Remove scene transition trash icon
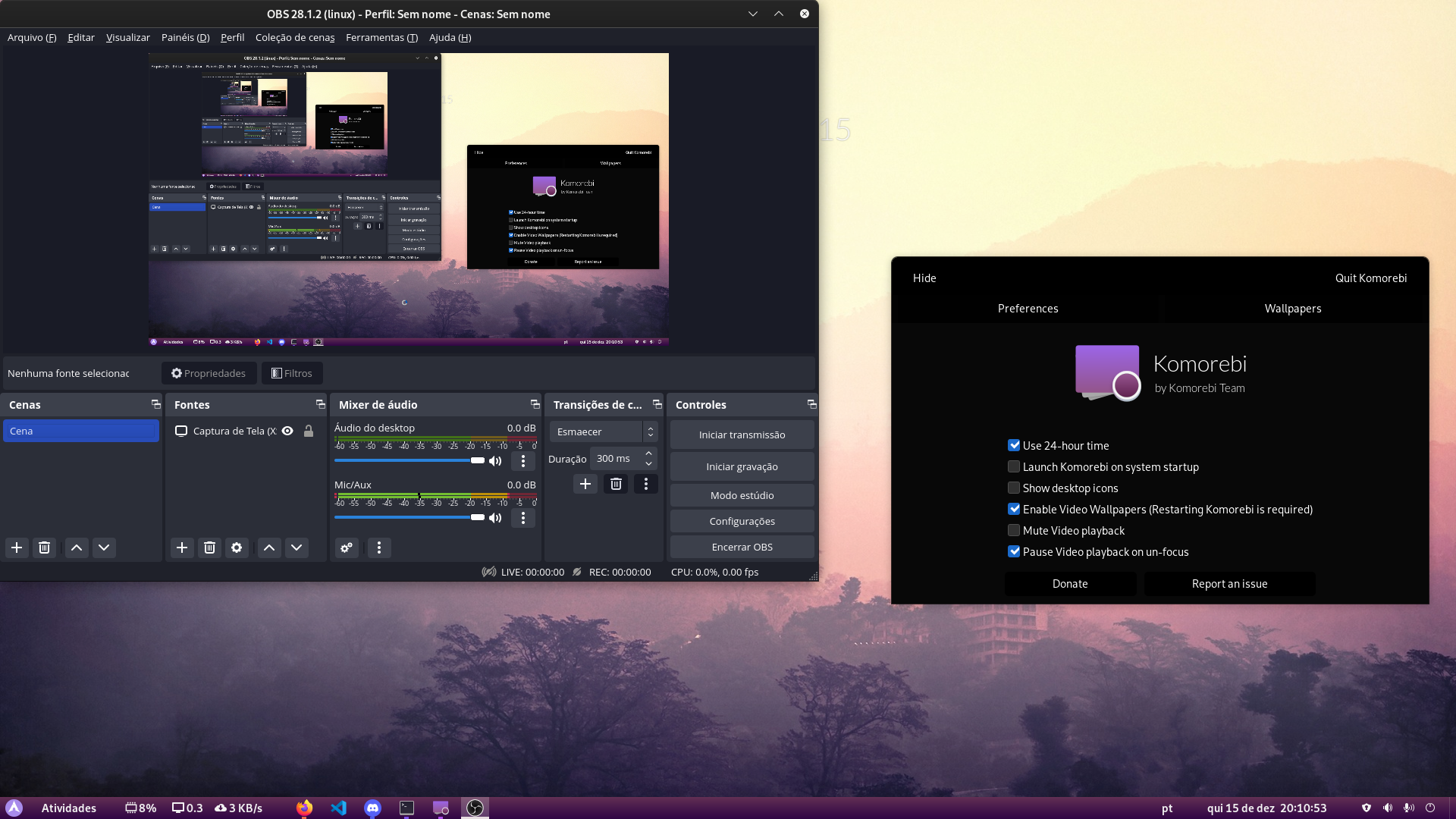This screenshot has height=819, width=1456. click(616, 484)
